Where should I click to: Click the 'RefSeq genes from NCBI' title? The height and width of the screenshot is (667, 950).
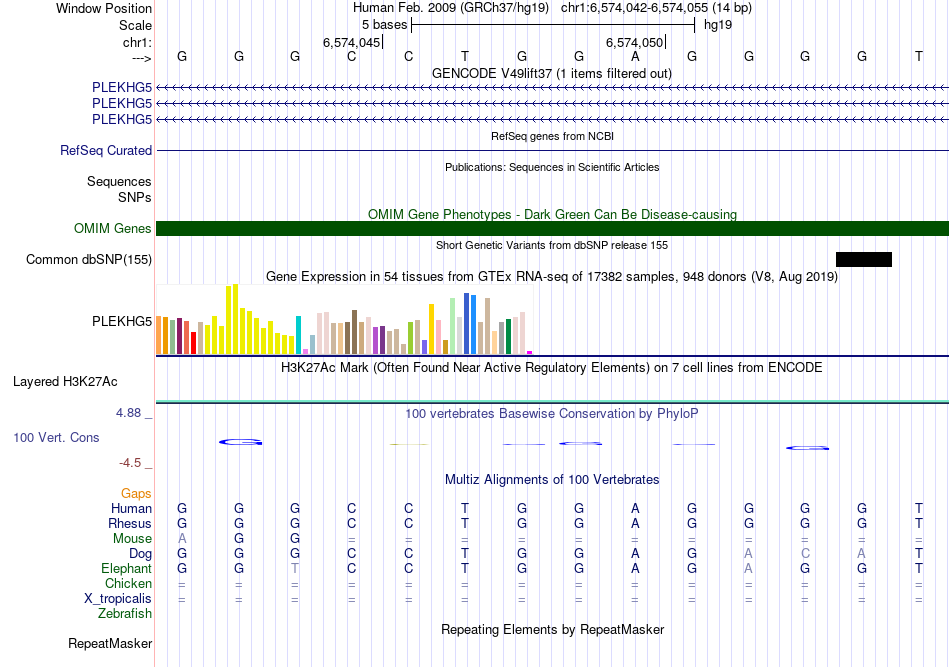point(553,136)
